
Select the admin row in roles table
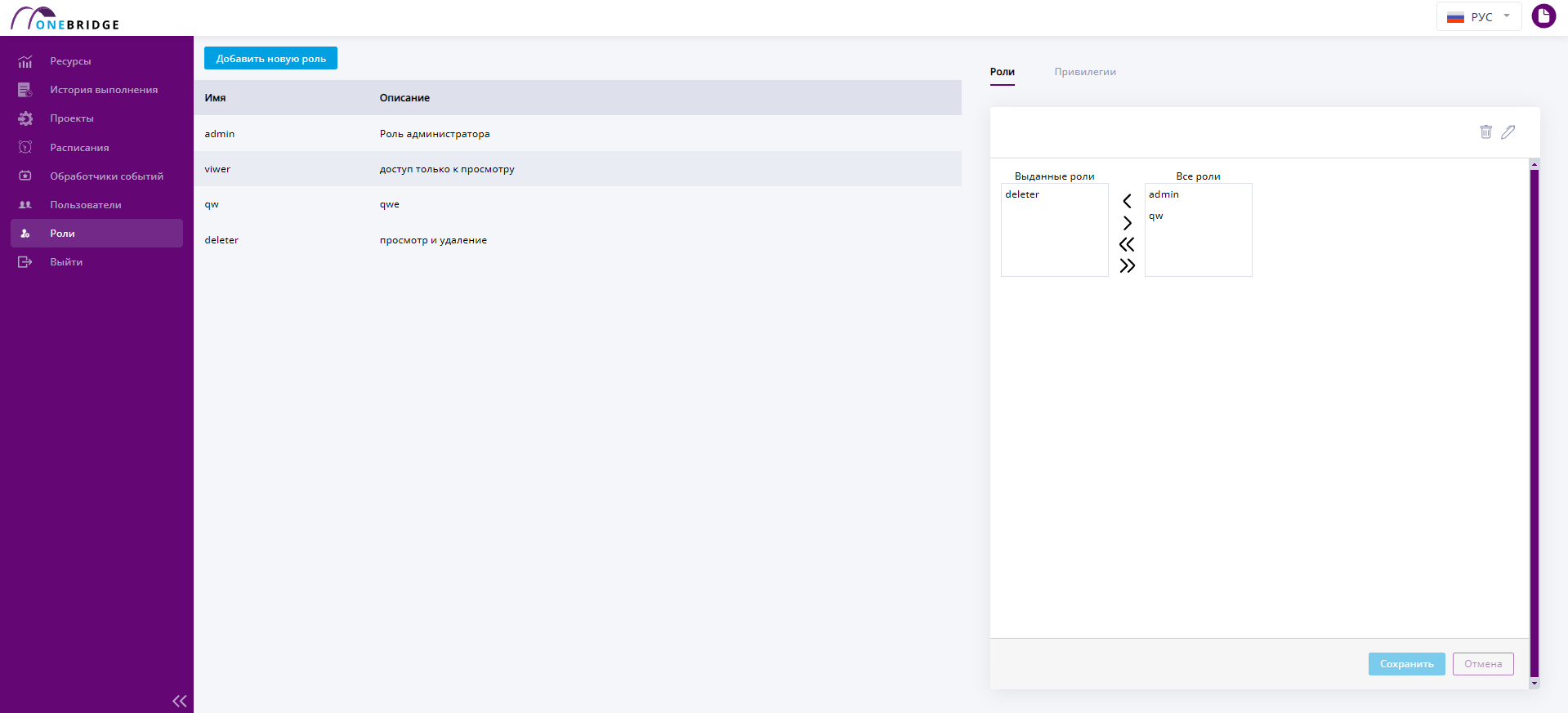(x=578, y=133)
